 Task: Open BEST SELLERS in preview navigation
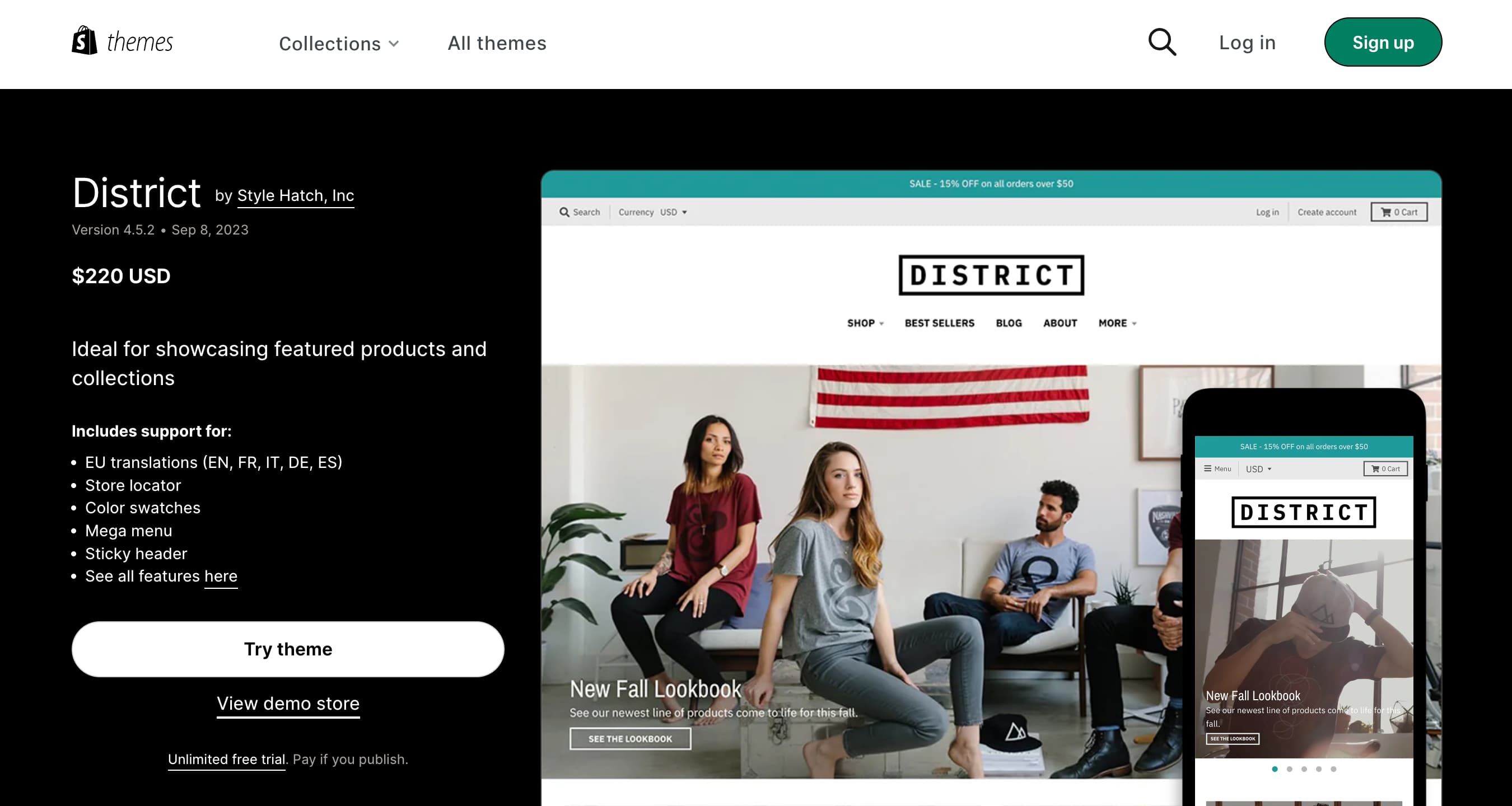[939, 323]
